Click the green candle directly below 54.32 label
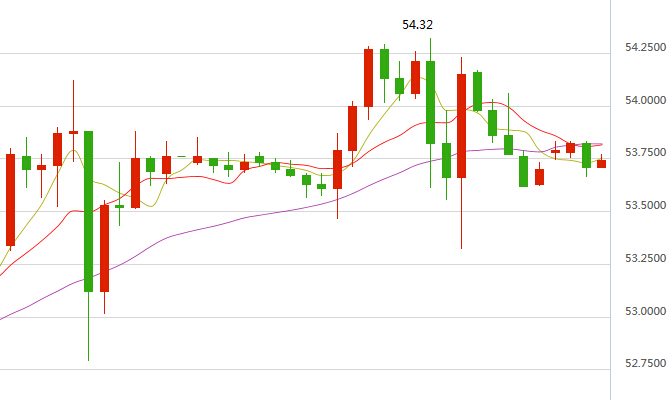 point(431,100)
